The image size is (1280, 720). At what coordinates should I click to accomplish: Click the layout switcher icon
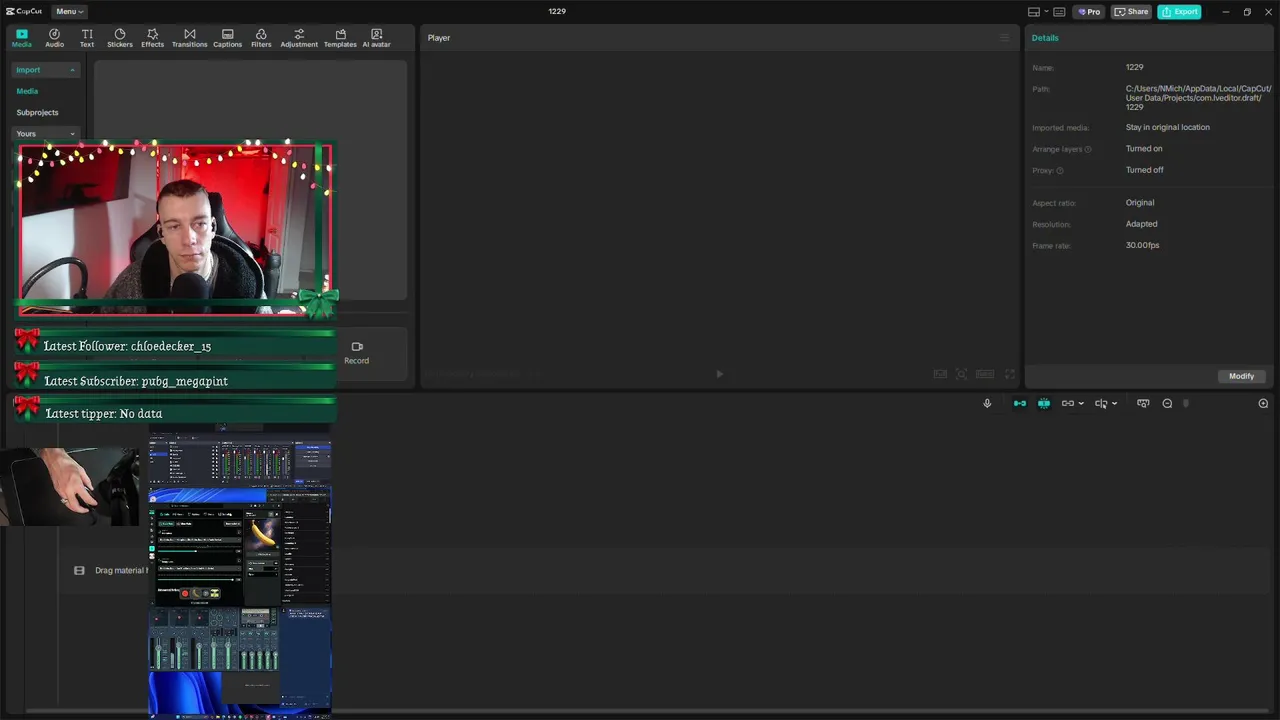click(x=1034, y=12)
